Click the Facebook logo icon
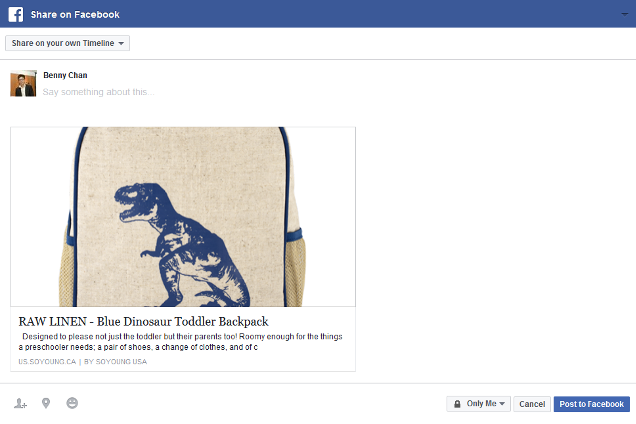The width and height of the screenshot is (636, 424). pyautogui.click(x=16, y=15)
